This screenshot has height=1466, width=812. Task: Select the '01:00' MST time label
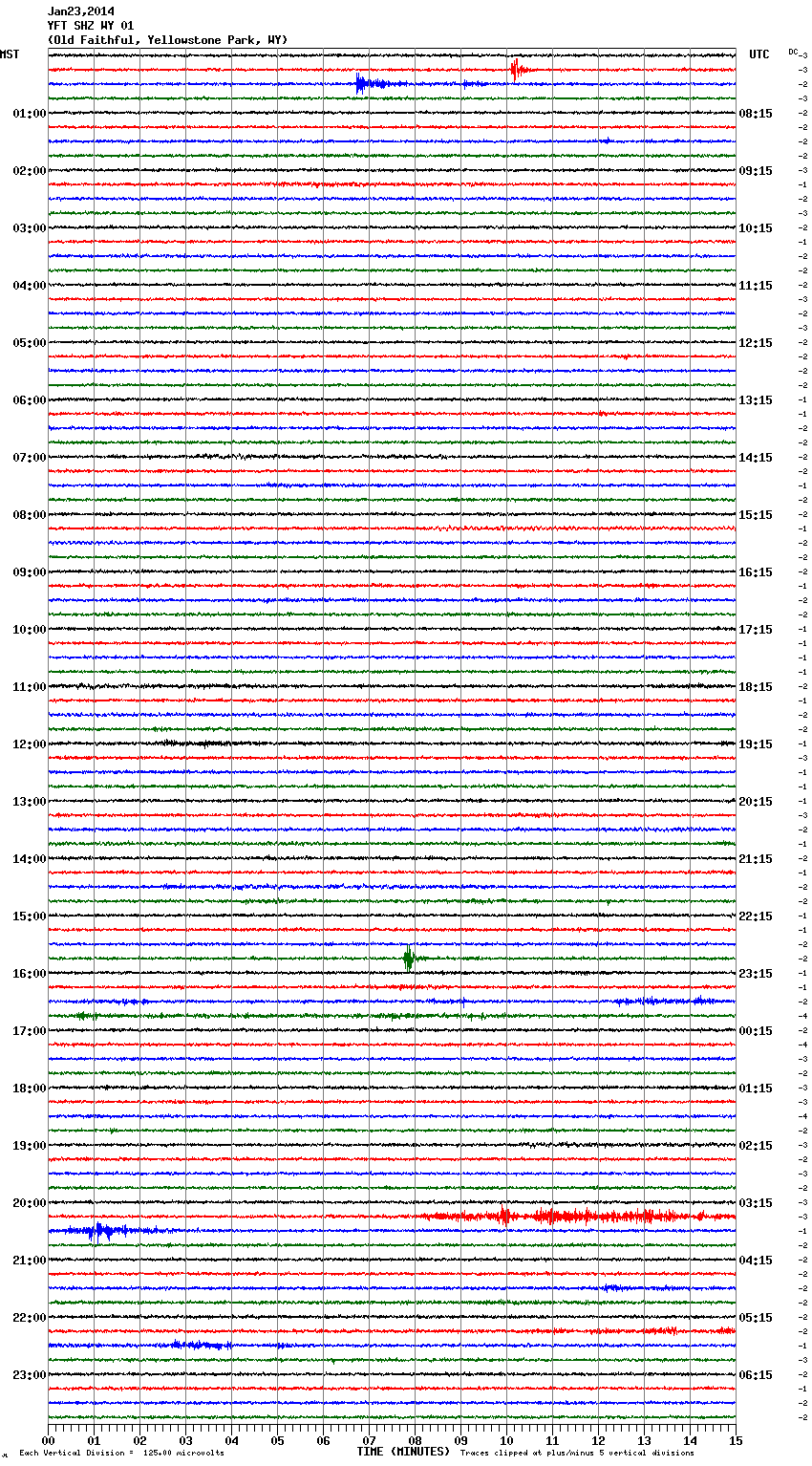click(x=30, y=114)
